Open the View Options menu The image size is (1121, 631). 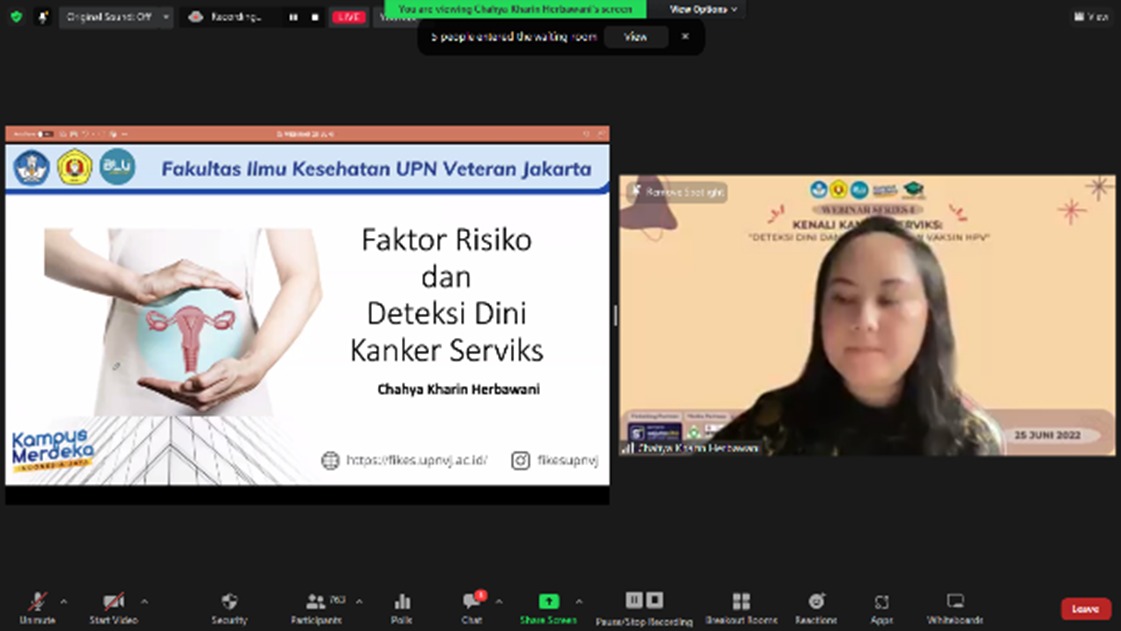(703, 9)
